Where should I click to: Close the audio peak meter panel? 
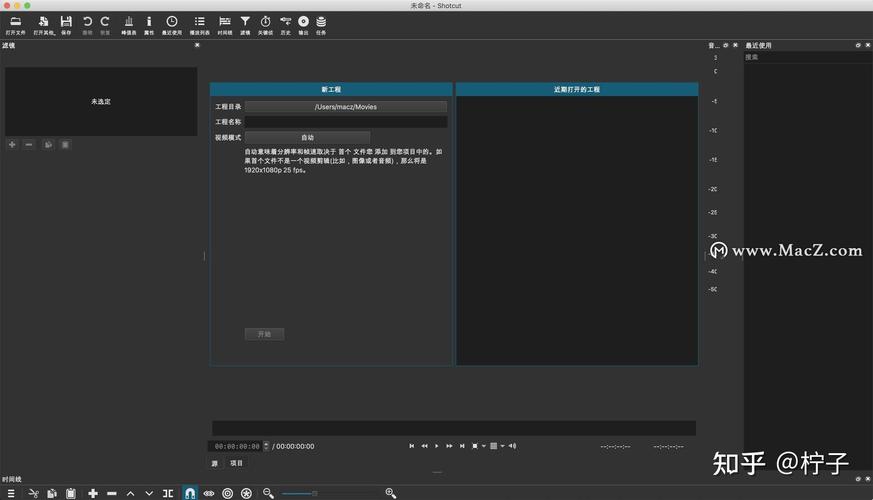(735, 45)
